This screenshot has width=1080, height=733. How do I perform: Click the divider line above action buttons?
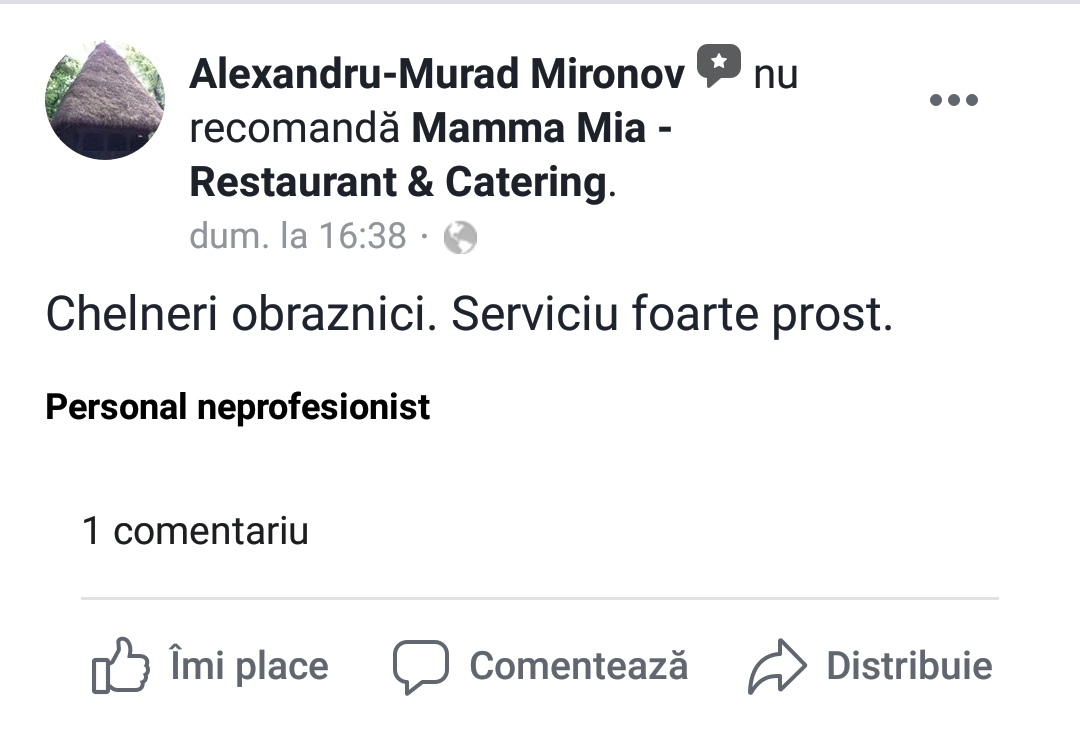click(539, 599)
